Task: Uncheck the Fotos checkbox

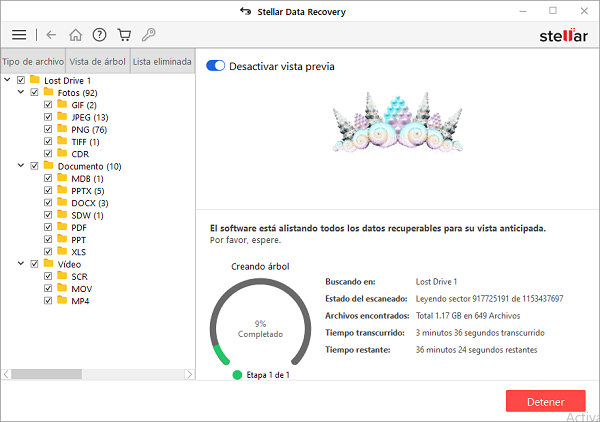Action: point(34,92)
